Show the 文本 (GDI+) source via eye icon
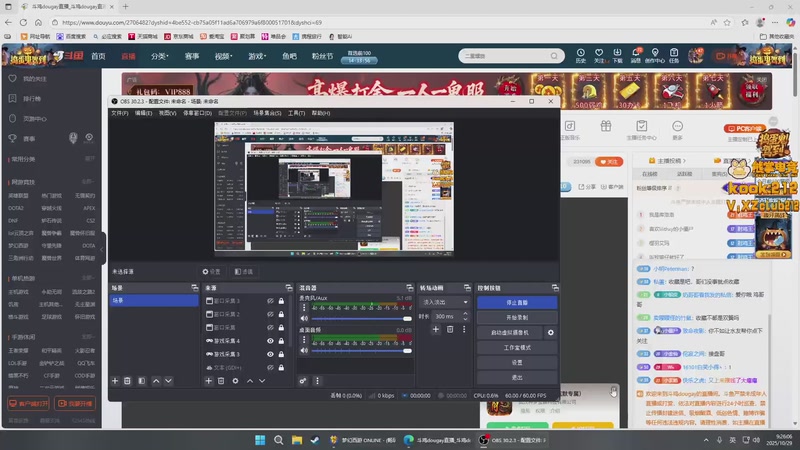The width and height of the screenshot is (800, 450). click(x=270, y=367)
